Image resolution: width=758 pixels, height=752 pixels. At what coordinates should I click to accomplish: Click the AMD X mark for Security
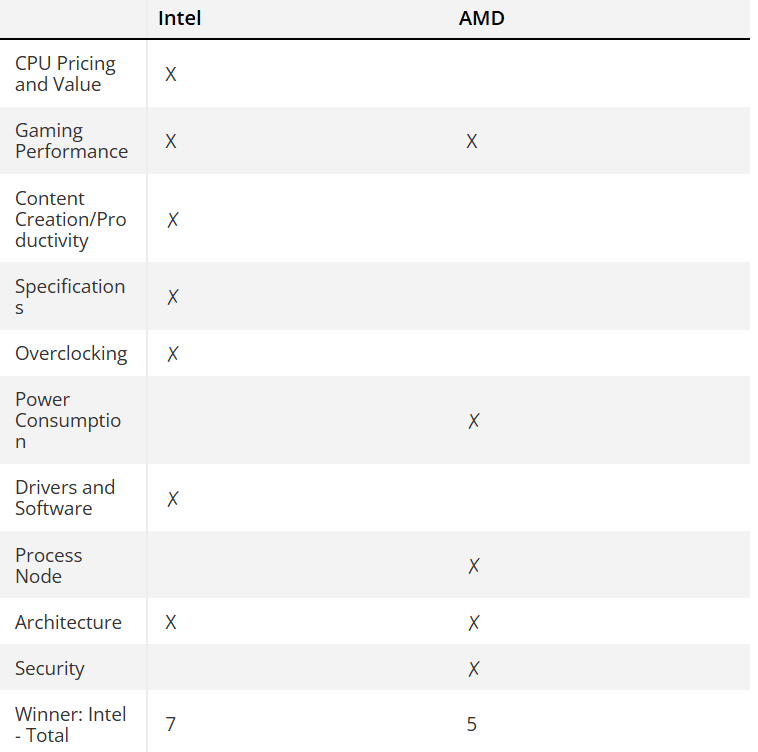pyautogui.click(x=474, y=668)
